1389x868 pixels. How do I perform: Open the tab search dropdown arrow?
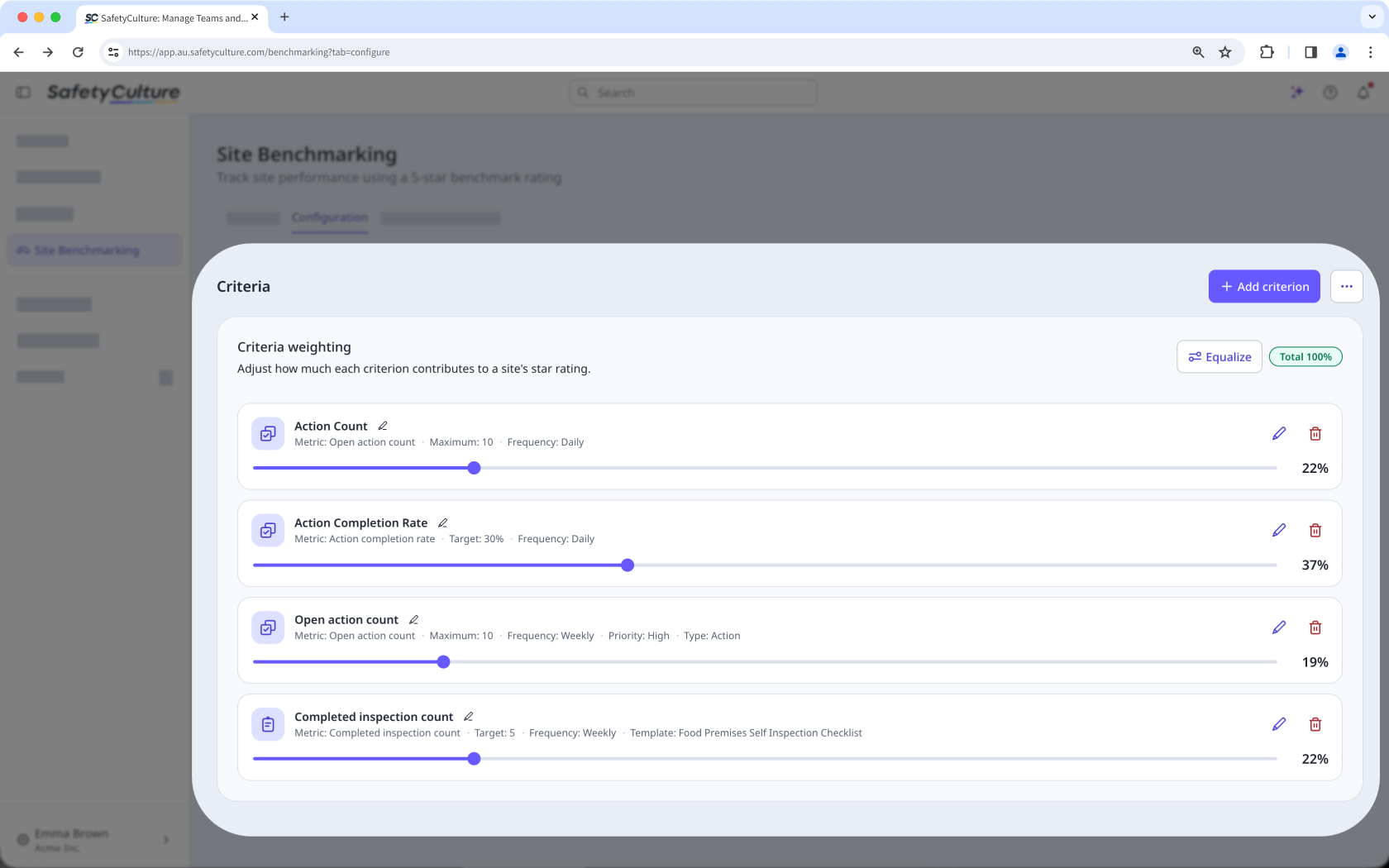(1372, 17)
